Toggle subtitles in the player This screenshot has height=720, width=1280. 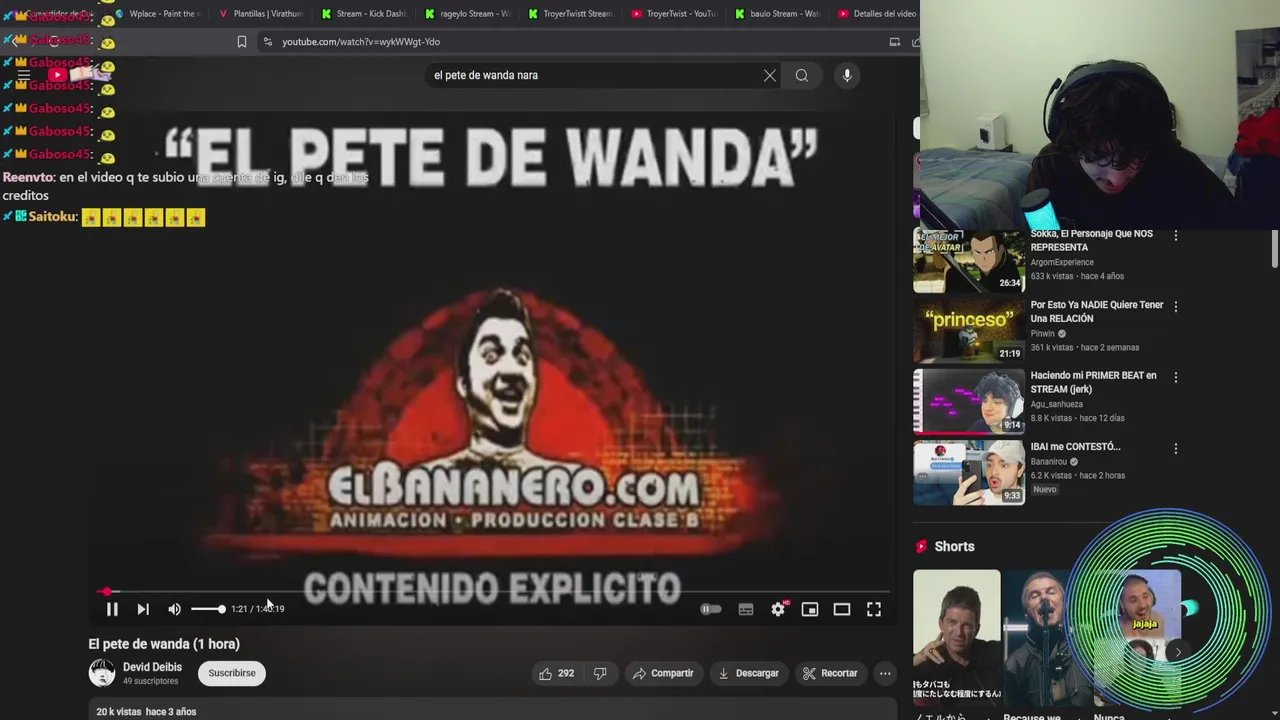click(746, 609)
